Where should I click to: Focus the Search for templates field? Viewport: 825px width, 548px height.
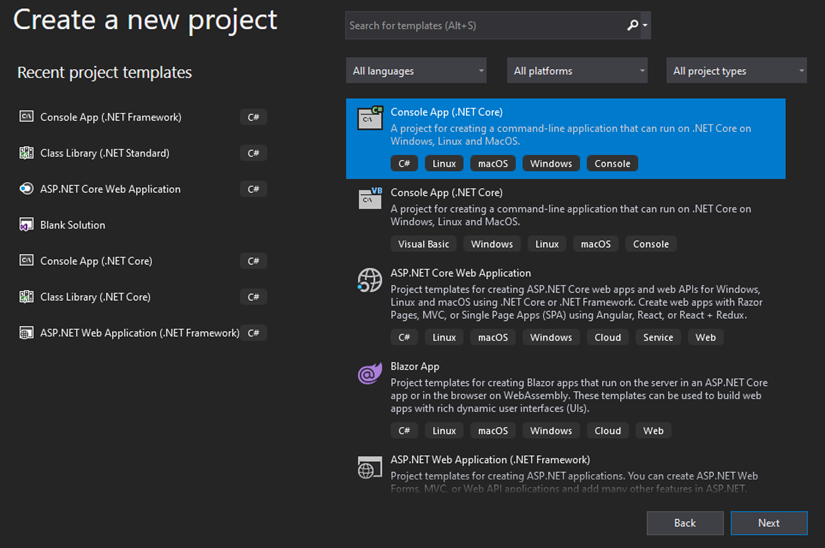[x=485, y=26]
